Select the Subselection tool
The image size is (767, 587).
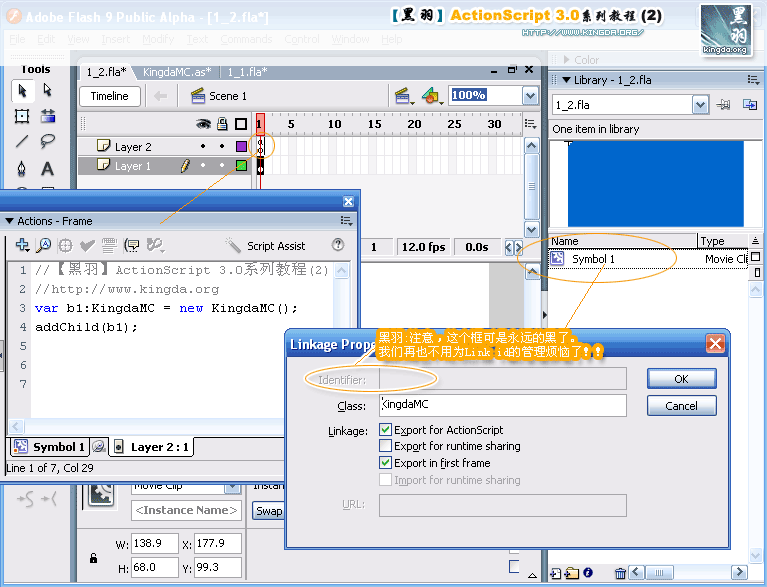(47, 90)
